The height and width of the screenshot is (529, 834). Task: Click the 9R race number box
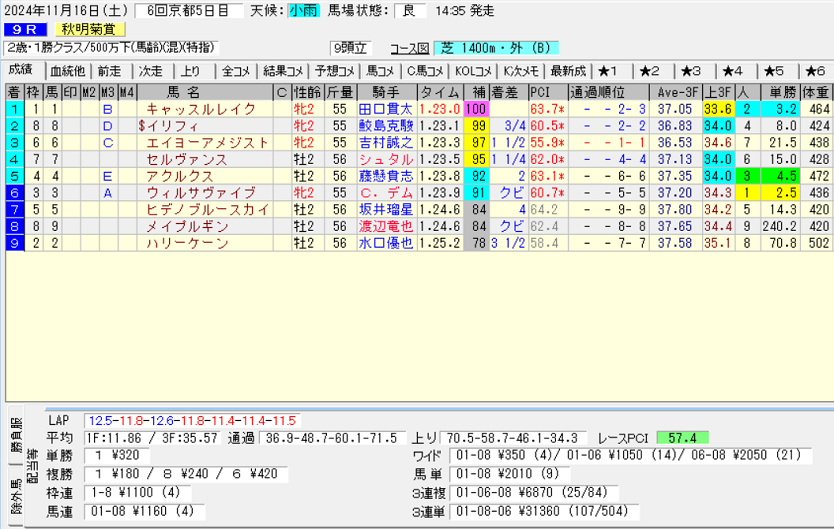pos(27,29)
